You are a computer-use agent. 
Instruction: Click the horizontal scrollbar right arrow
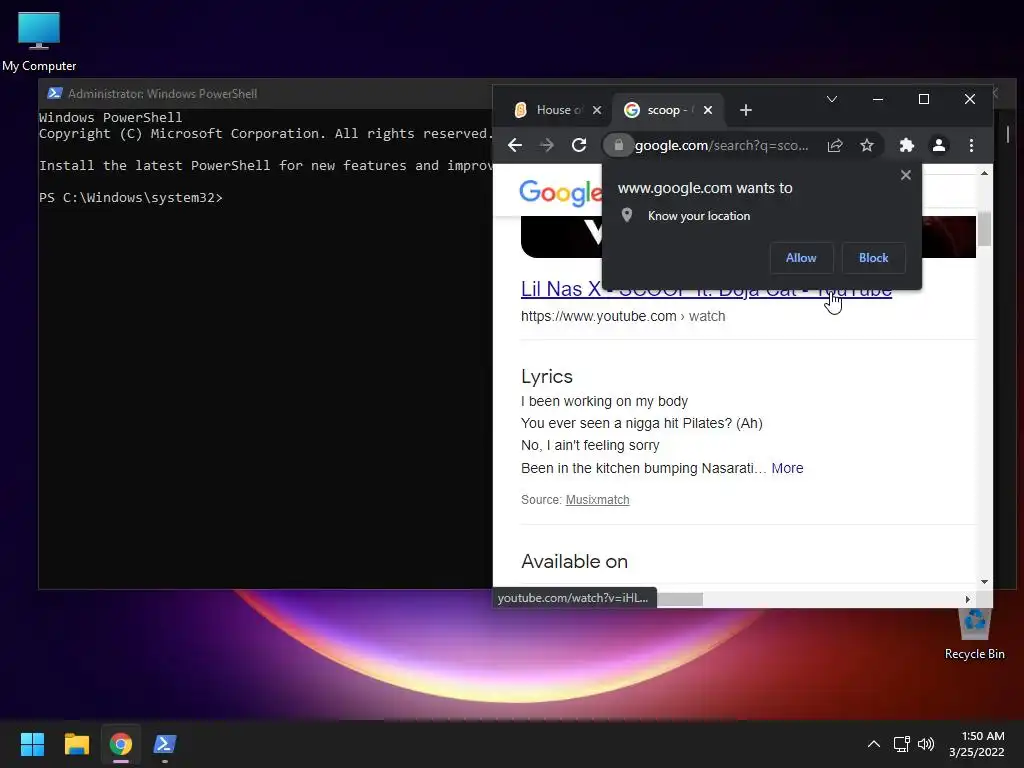coord(967,599)
